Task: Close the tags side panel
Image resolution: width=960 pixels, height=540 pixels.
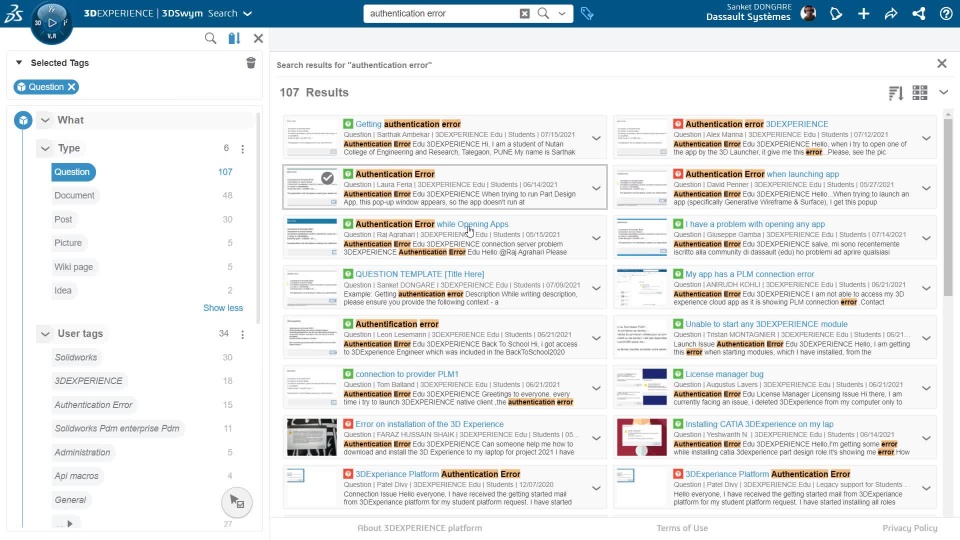Action: [x=258, y=39]
